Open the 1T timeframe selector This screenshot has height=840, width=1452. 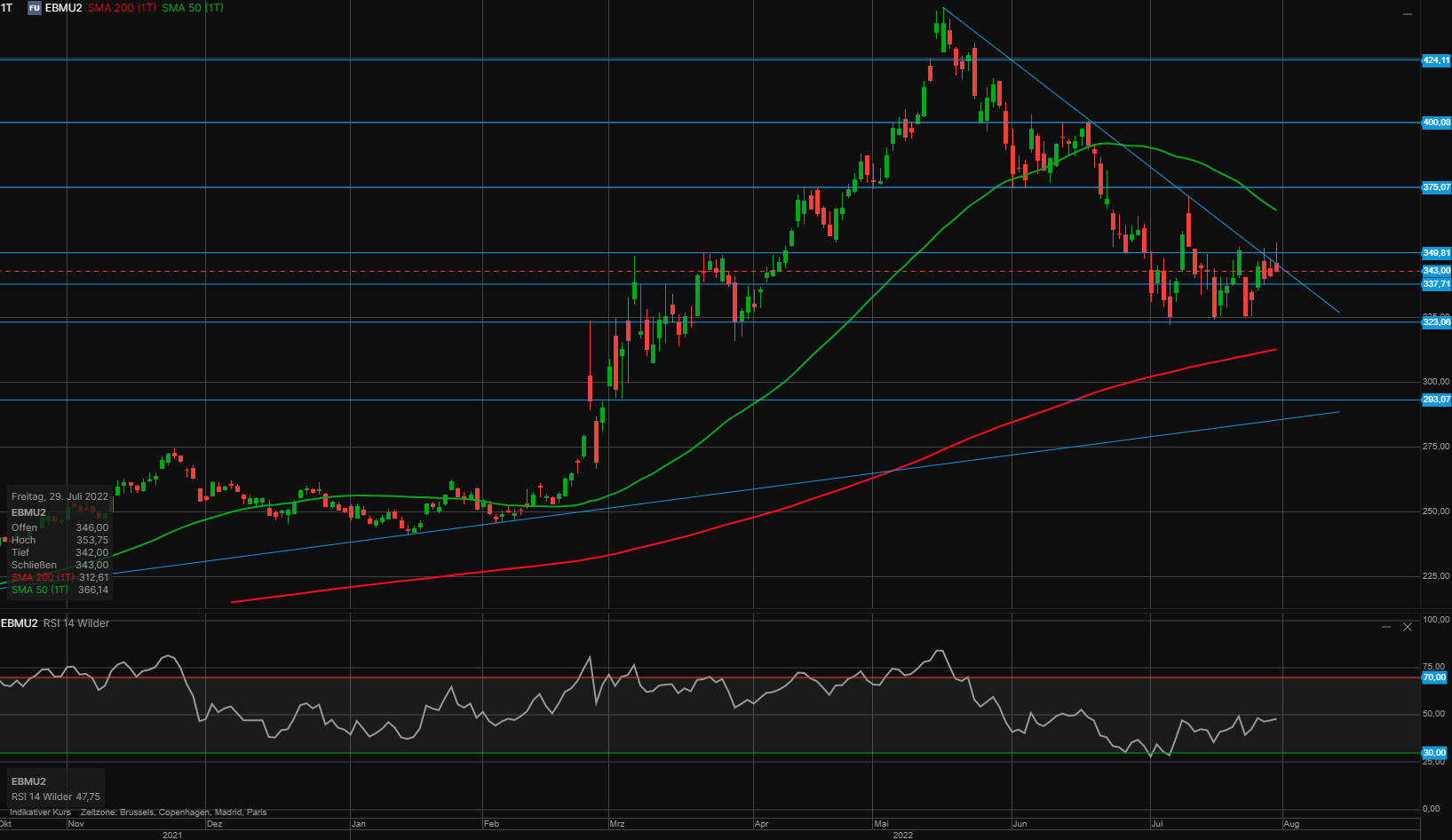pos(7,8)
